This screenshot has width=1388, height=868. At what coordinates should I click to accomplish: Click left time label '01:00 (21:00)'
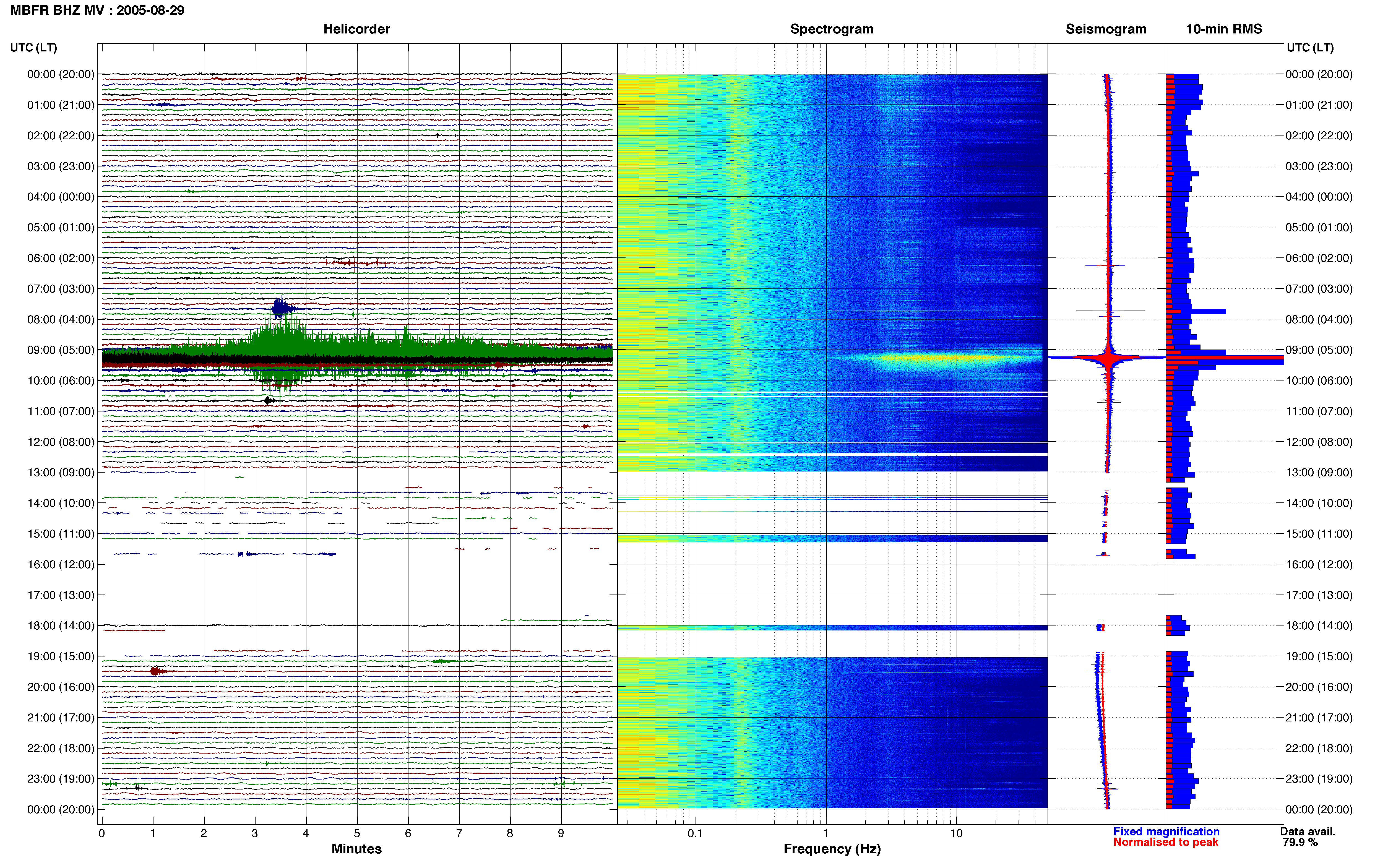[61, 105]
